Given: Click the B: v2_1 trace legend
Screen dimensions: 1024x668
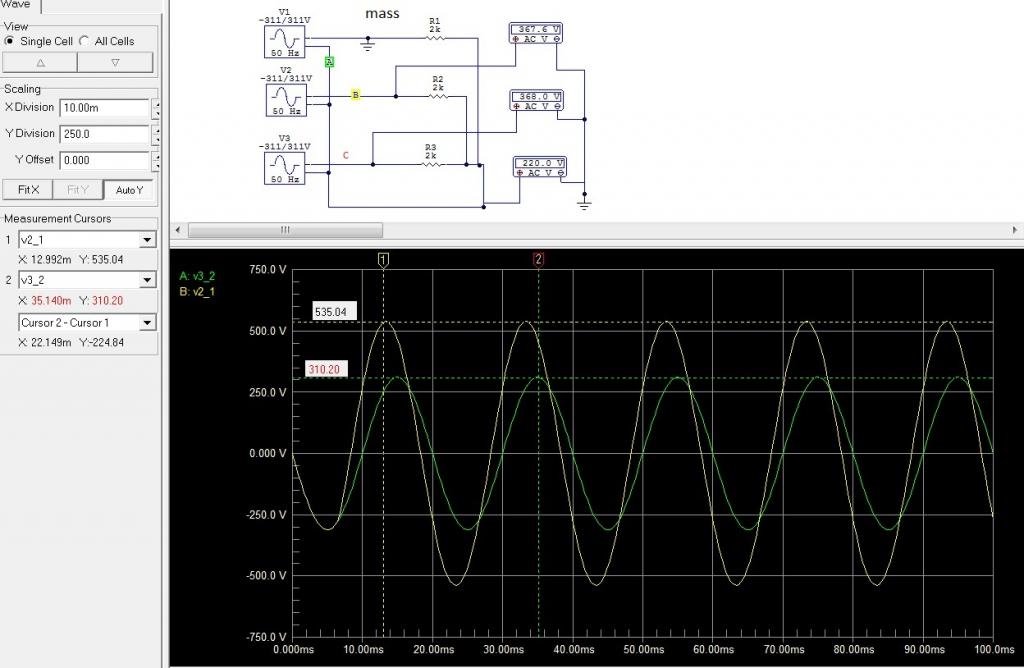Looking at the screenshot, I should 197,292.
